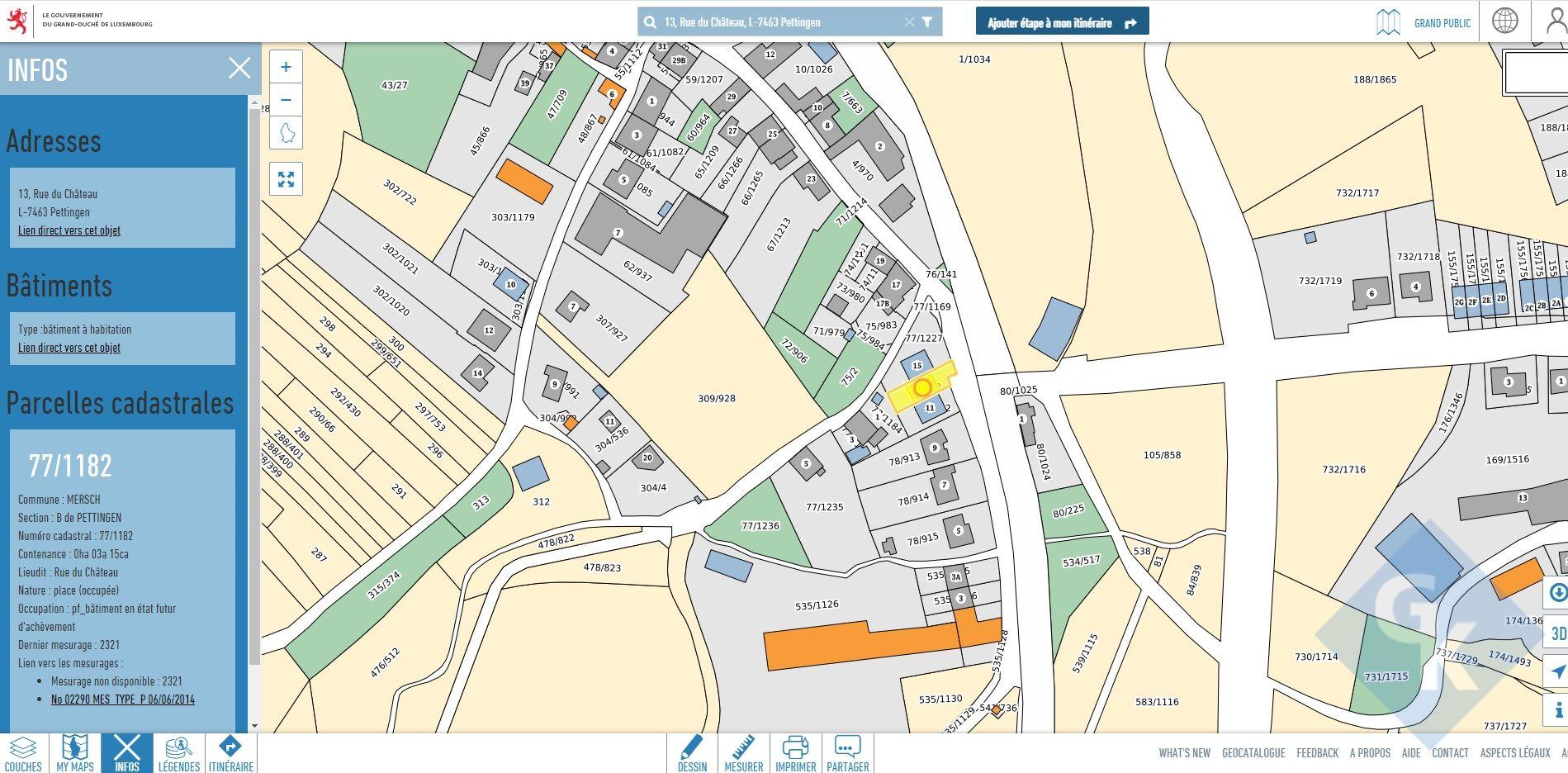Open the Itinéraire routing panel
The height and width of the screenshot is (773, 1568).
pyautogui.click(x=231, y=753)
